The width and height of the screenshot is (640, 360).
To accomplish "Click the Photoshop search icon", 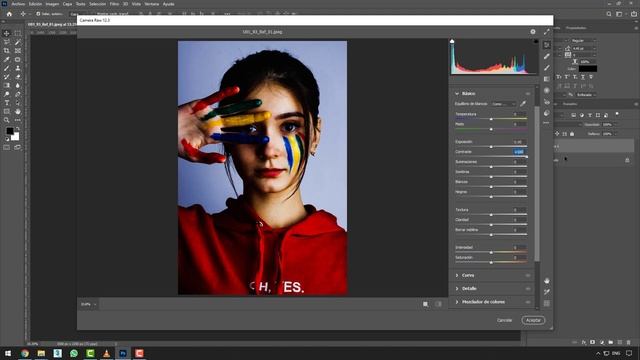I will [609, 14].
